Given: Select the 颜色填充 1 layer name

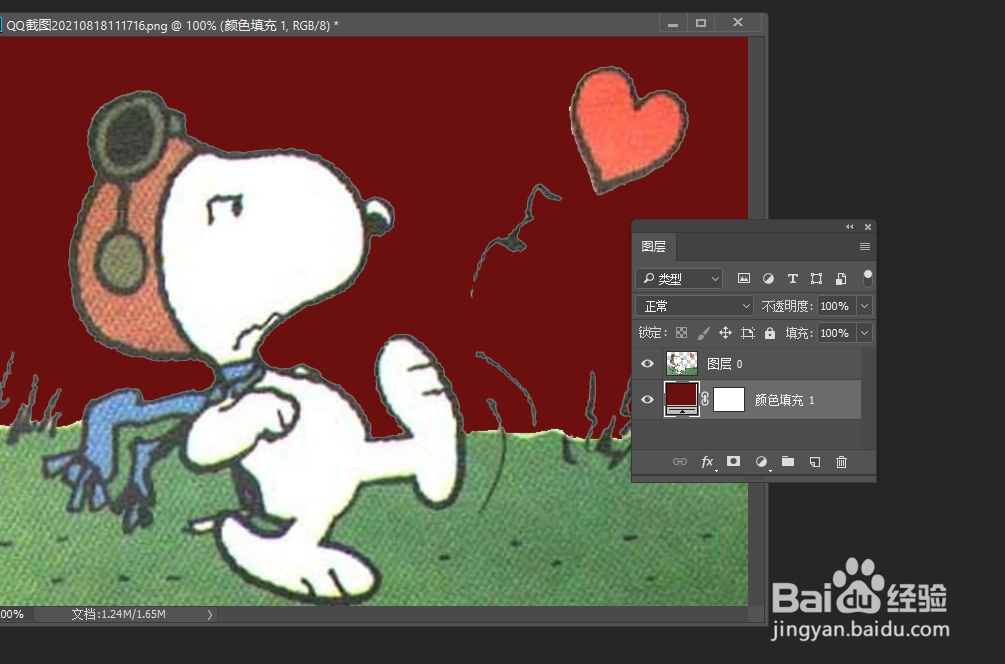Looking at the screenshot, I should pos(785,400).
